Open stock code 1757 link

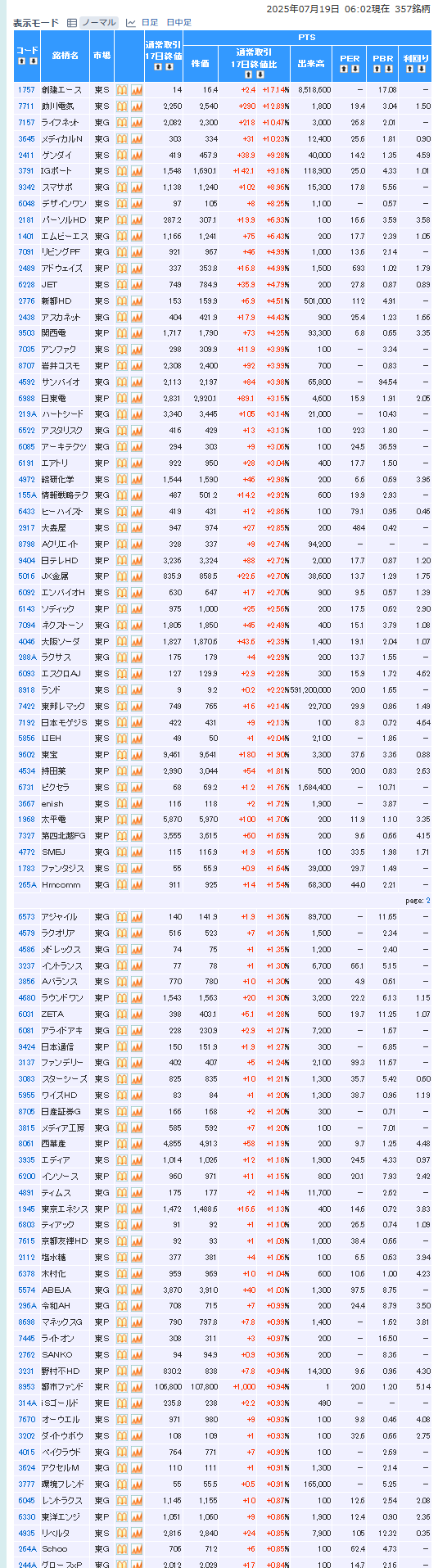26,90
